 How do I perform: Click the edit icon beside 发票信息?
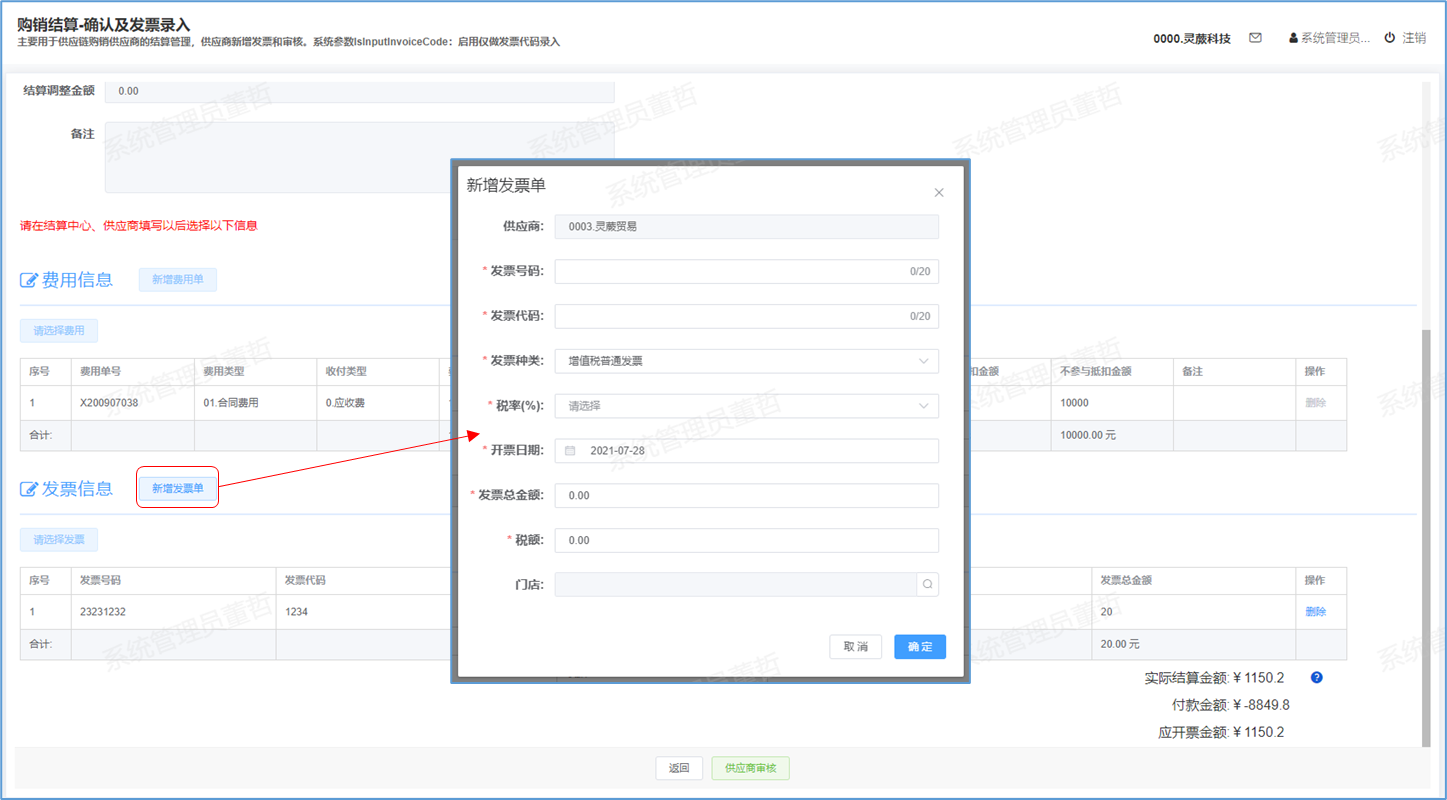(29, 489)
